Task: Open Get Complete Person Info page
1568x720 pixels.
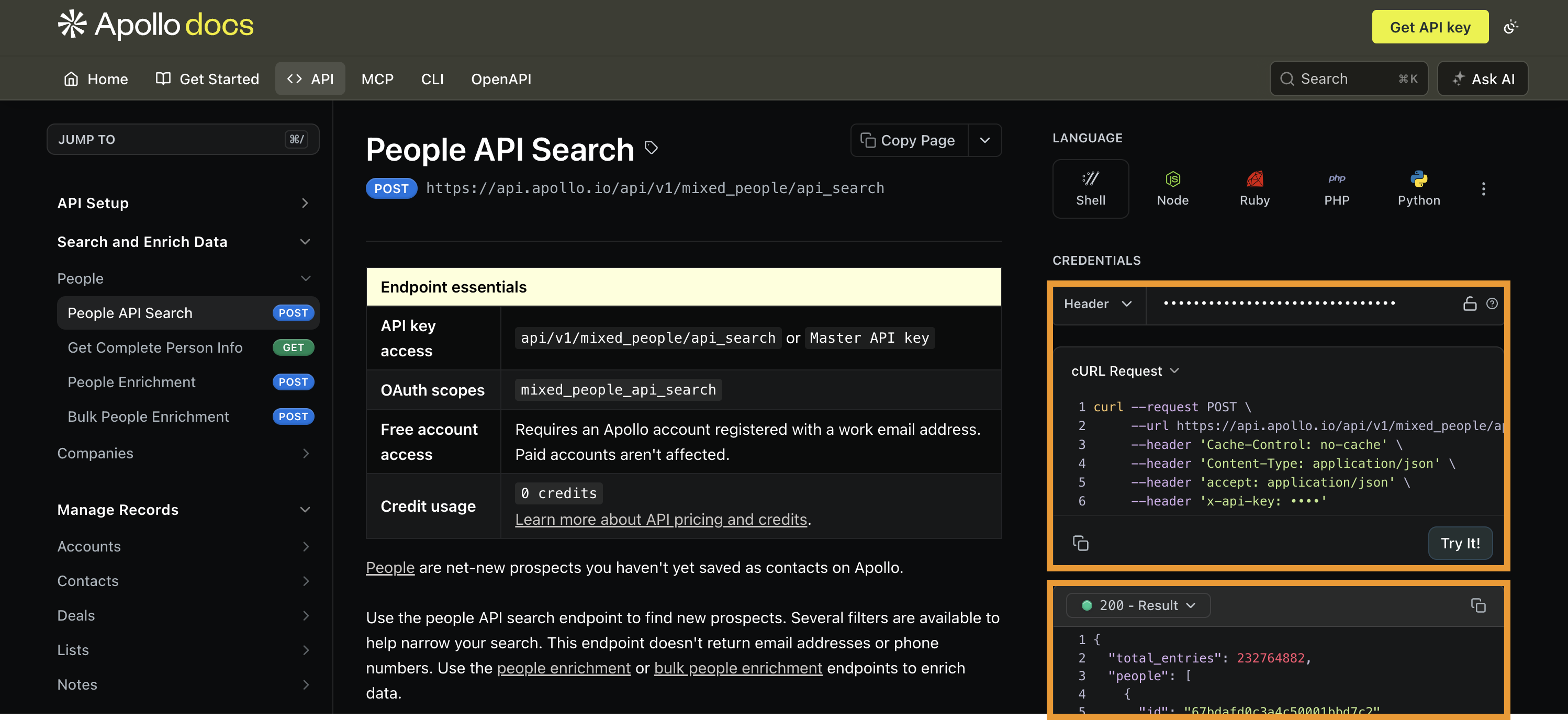Action: [x=188, y=347]
